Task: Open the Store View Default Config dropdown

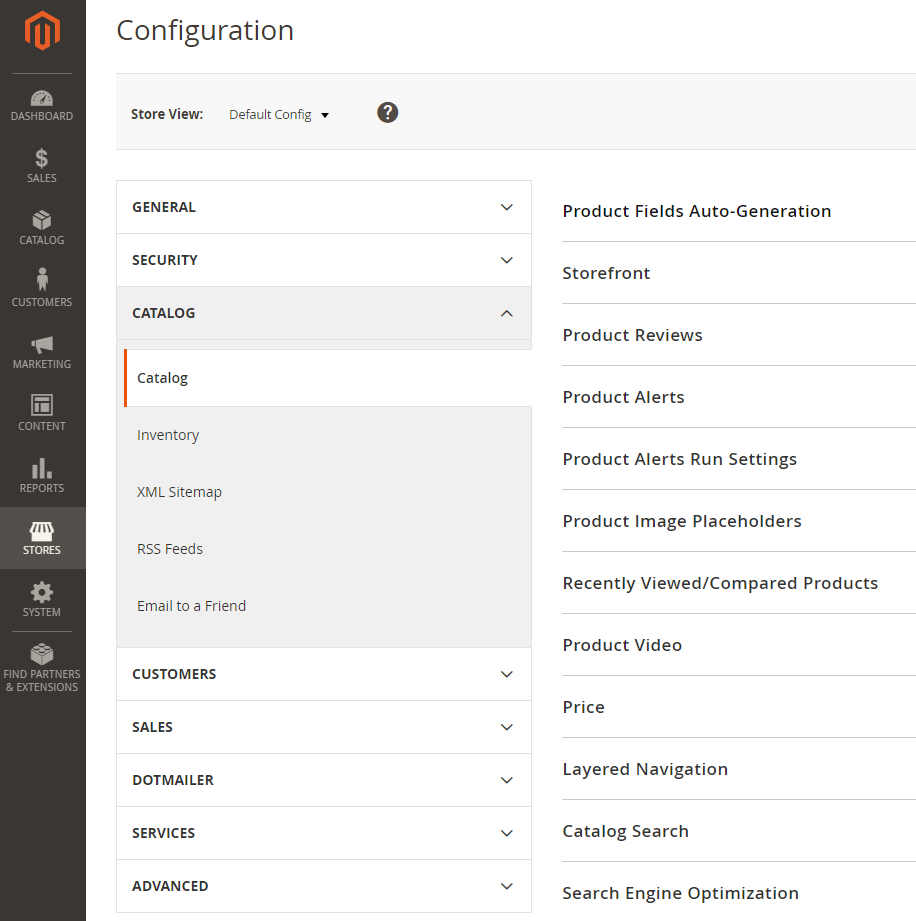Action: click(x=279, y=115)
